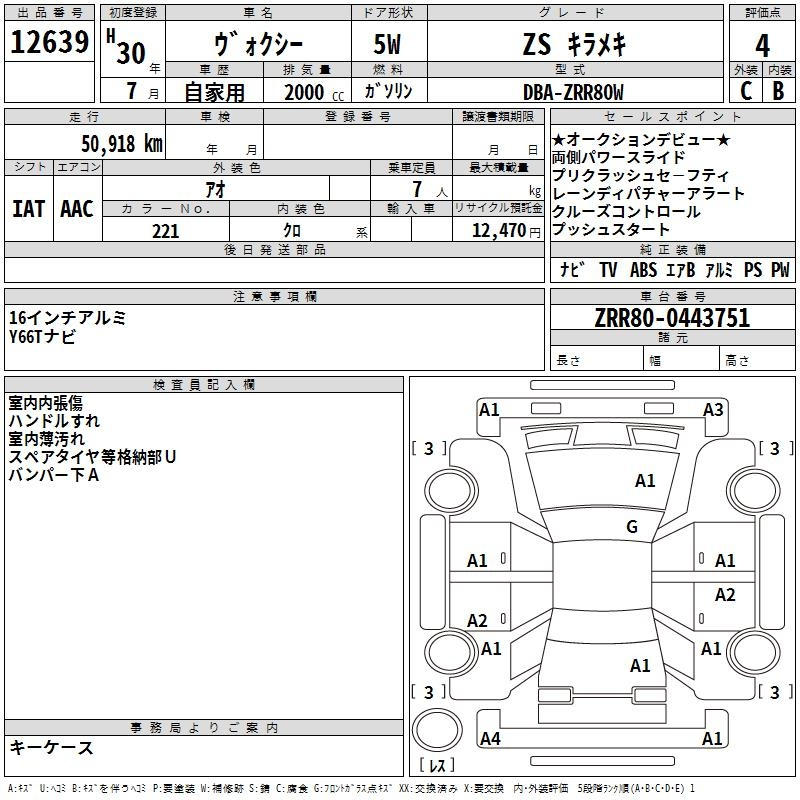
Task: Select the interior color クロ
Action: click(292, 231)
